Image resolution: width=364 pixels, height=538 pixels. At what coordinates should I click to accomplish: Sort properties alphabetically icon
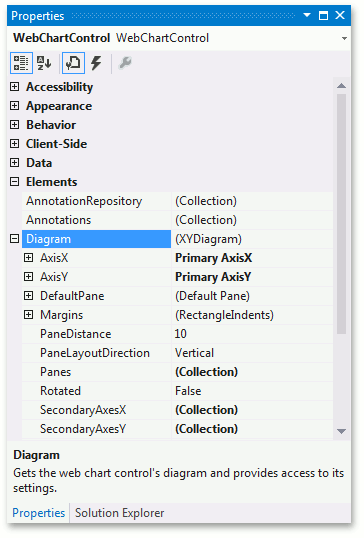coord(44,63)
